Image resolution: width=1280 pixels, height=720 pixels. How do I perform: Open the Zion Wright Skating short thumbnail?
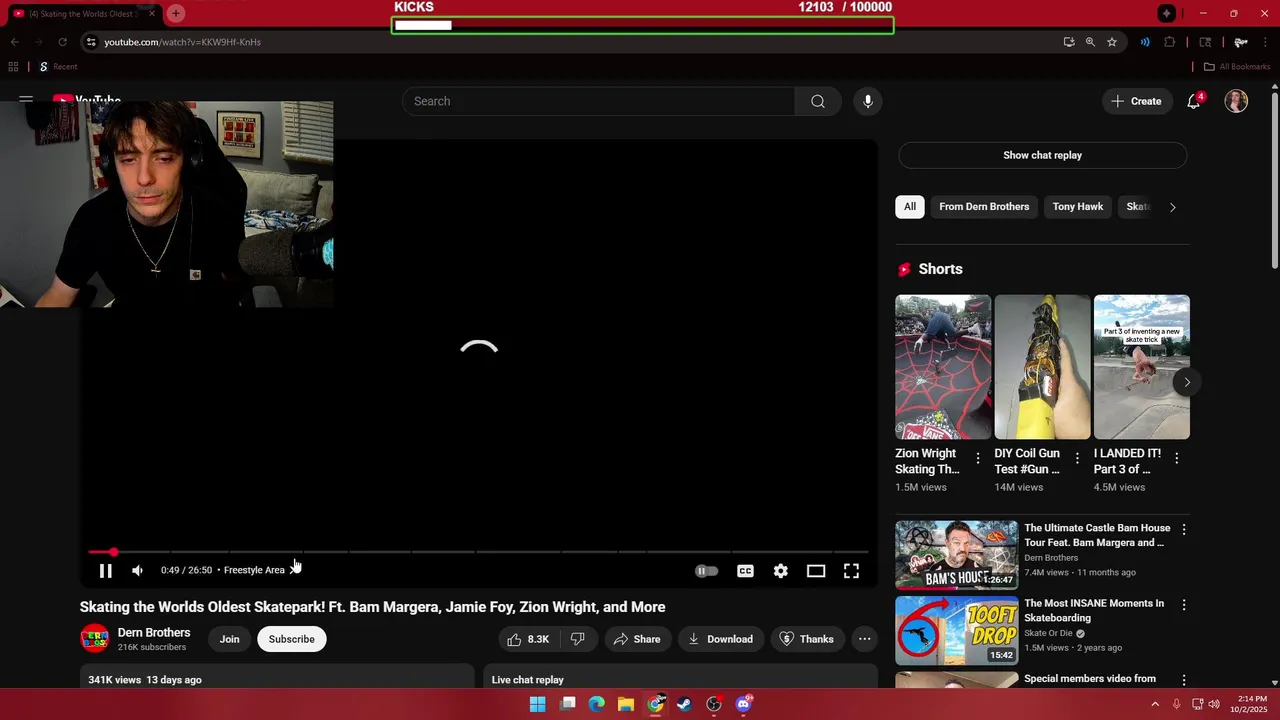[943, 367]
